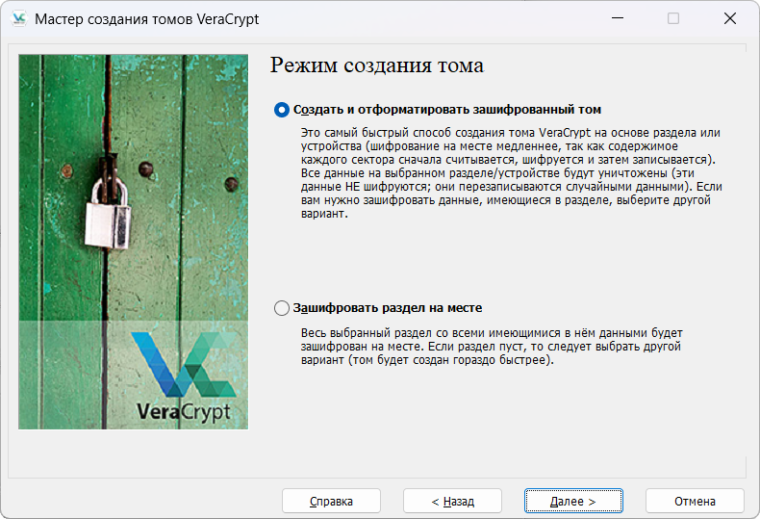Go back with the '< Назад' button
Screen dimensions: 760x519
[x=452, y=501]
